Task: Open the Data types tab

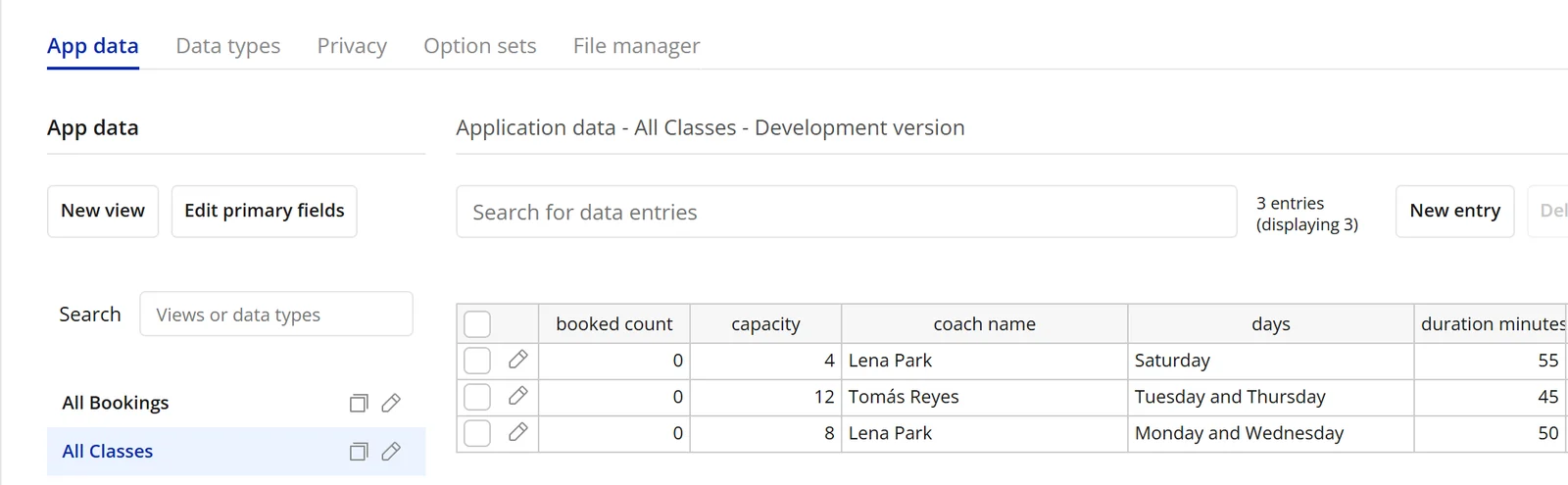Action: point(228,46)
